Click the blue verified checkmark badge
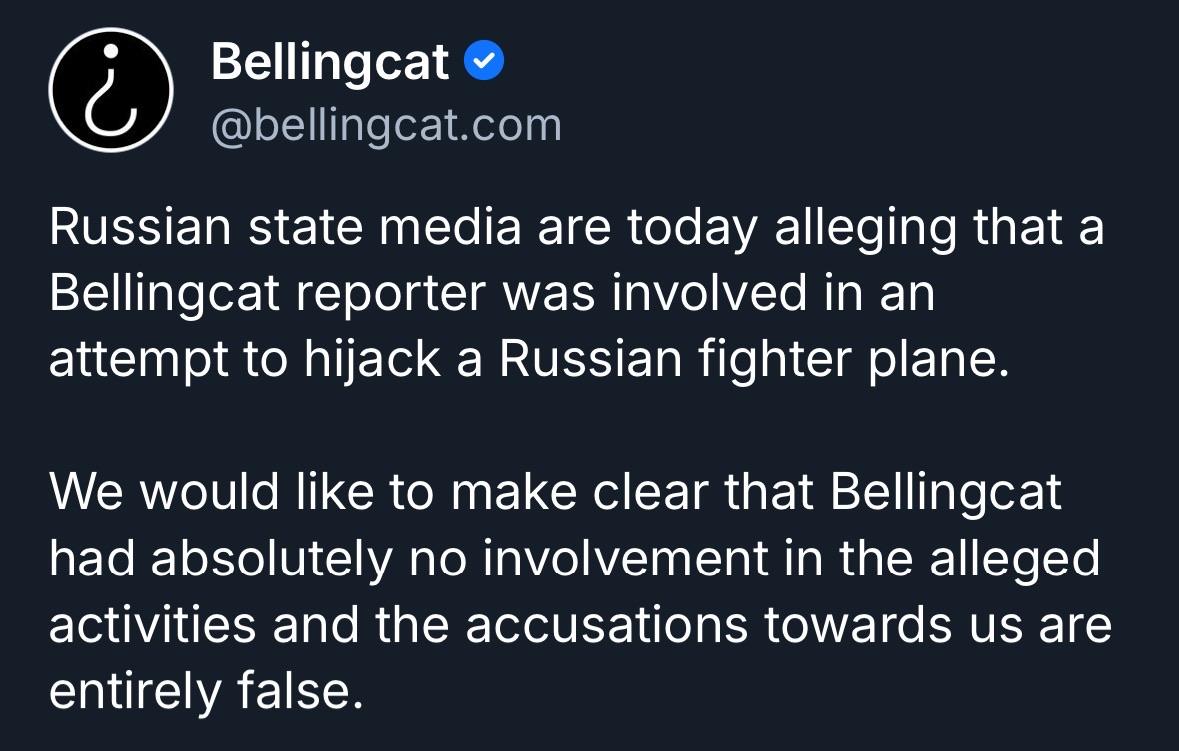This screenshot has width=1179, height=751. point(485,63)
